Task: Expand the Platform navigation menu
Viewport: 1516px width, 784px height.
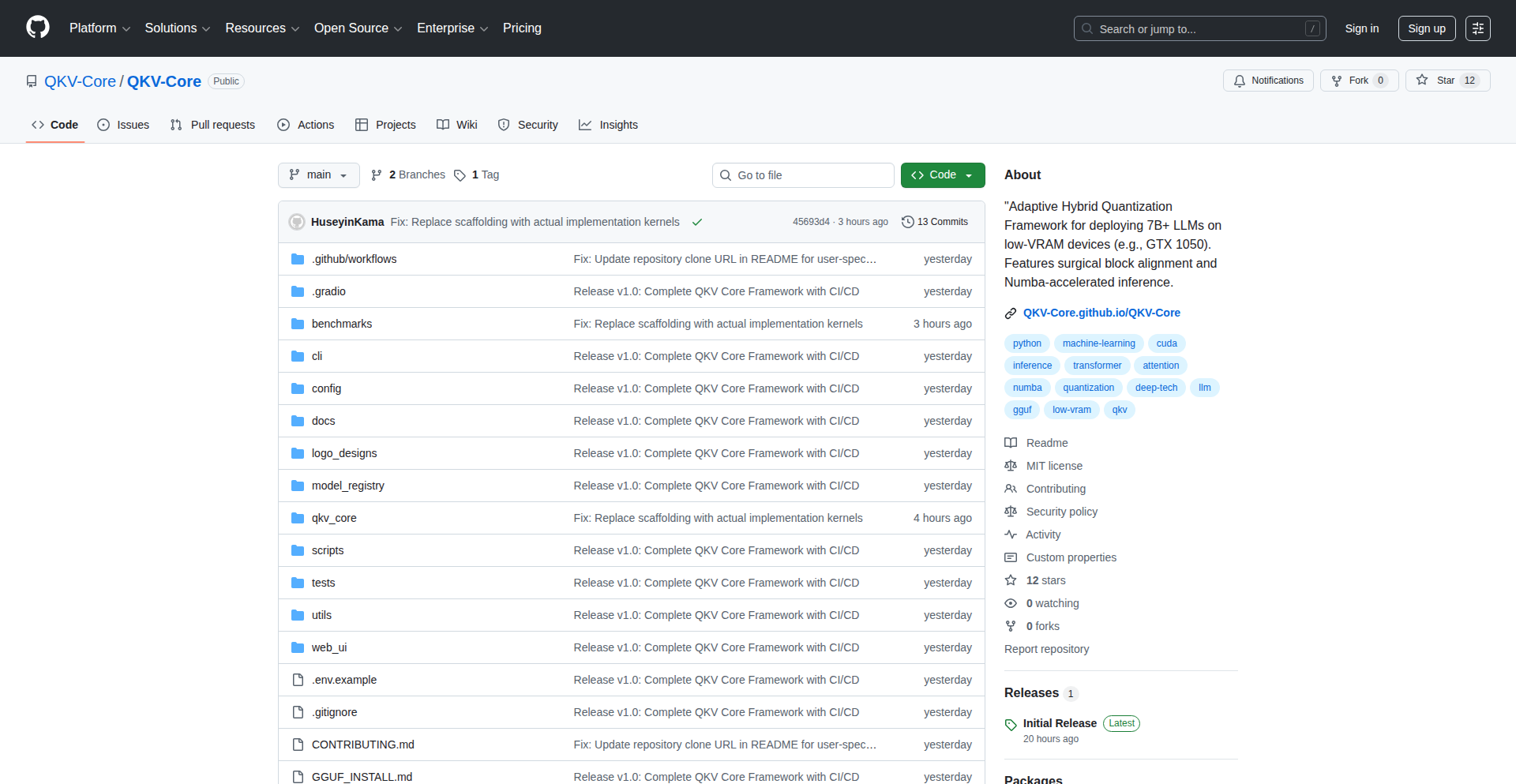Action: [x=99, y=28]
